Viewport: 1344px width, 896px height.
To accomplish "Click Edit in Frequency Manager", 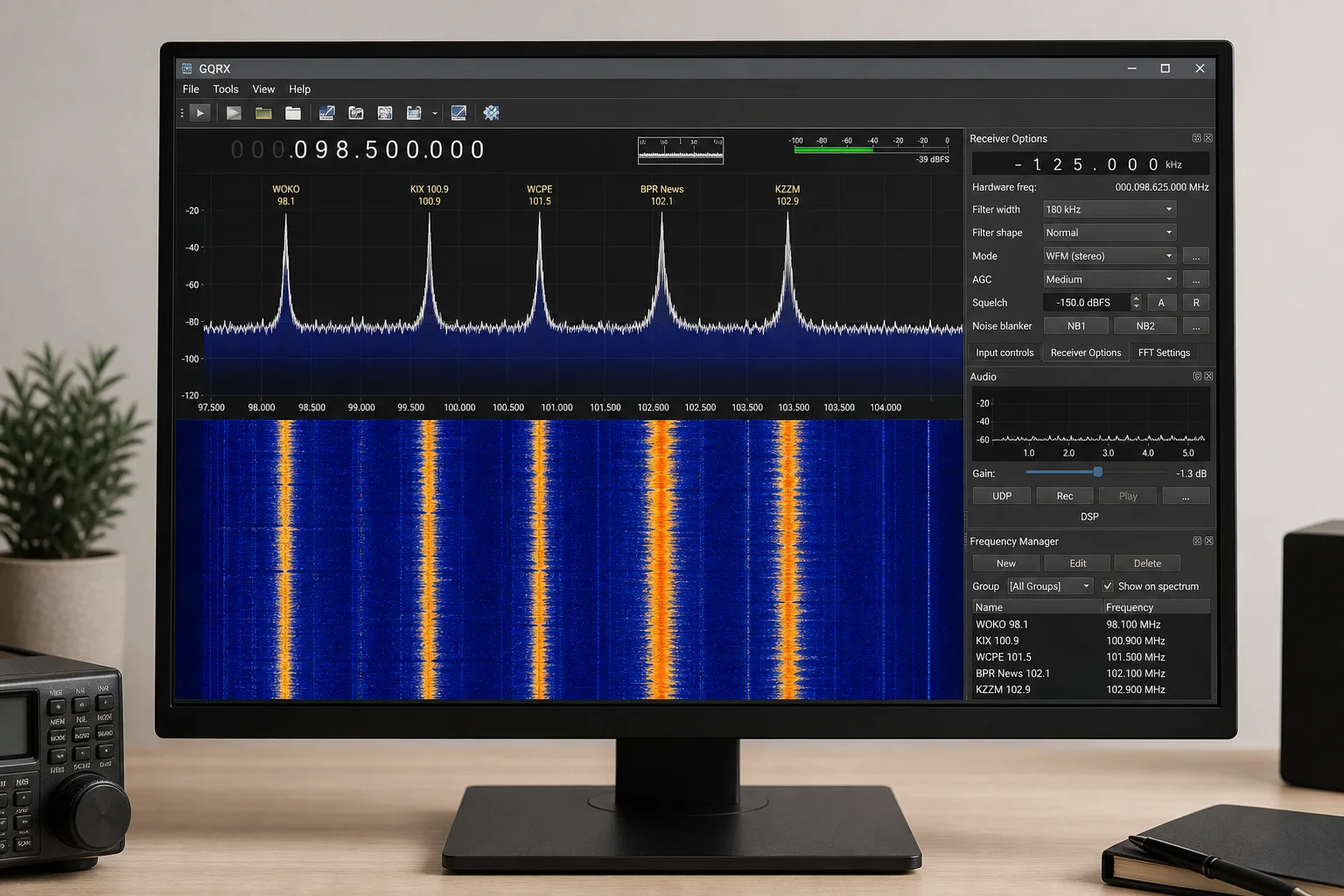I will (1077, 563).
